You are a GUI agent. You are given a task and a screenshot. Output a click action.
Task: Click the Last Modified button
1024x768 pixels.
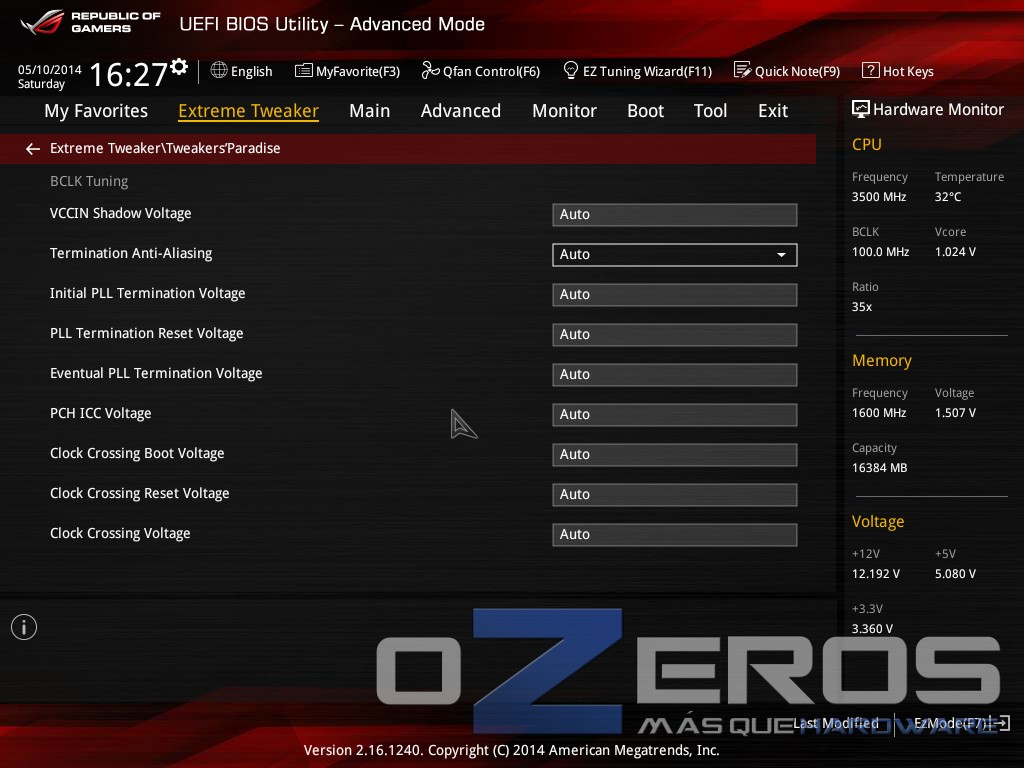pos(836,723)
